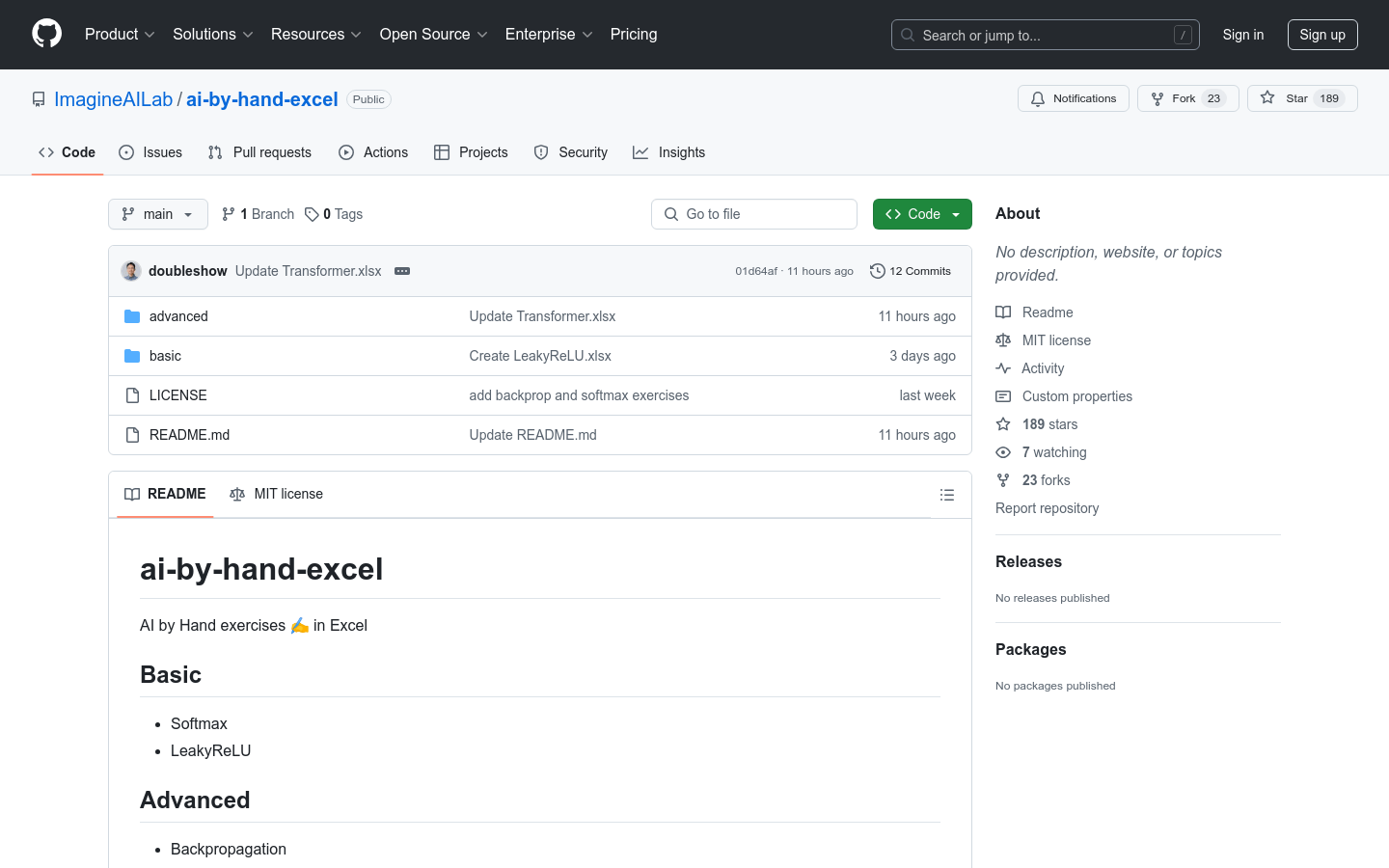Select the Code tab
This screenshot has height=868, width=1389.
click(68, 152)
